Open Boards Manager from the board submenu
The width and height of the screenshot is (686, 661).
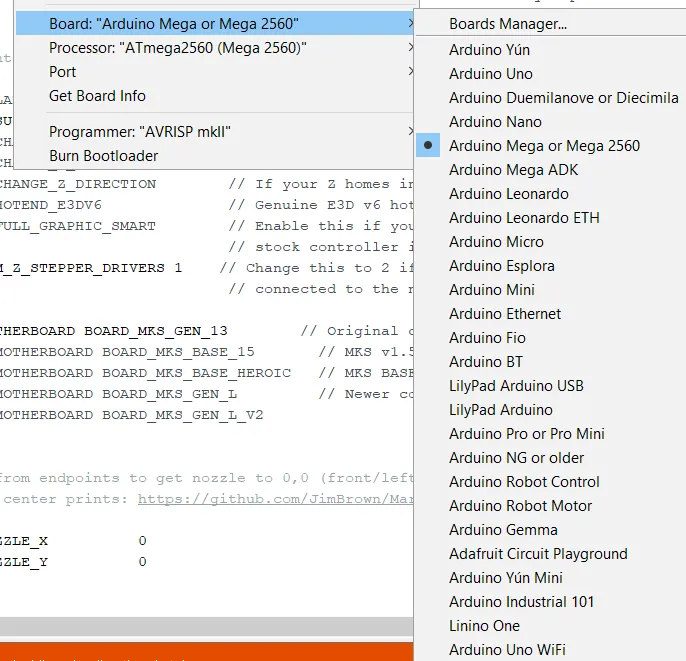507,24
